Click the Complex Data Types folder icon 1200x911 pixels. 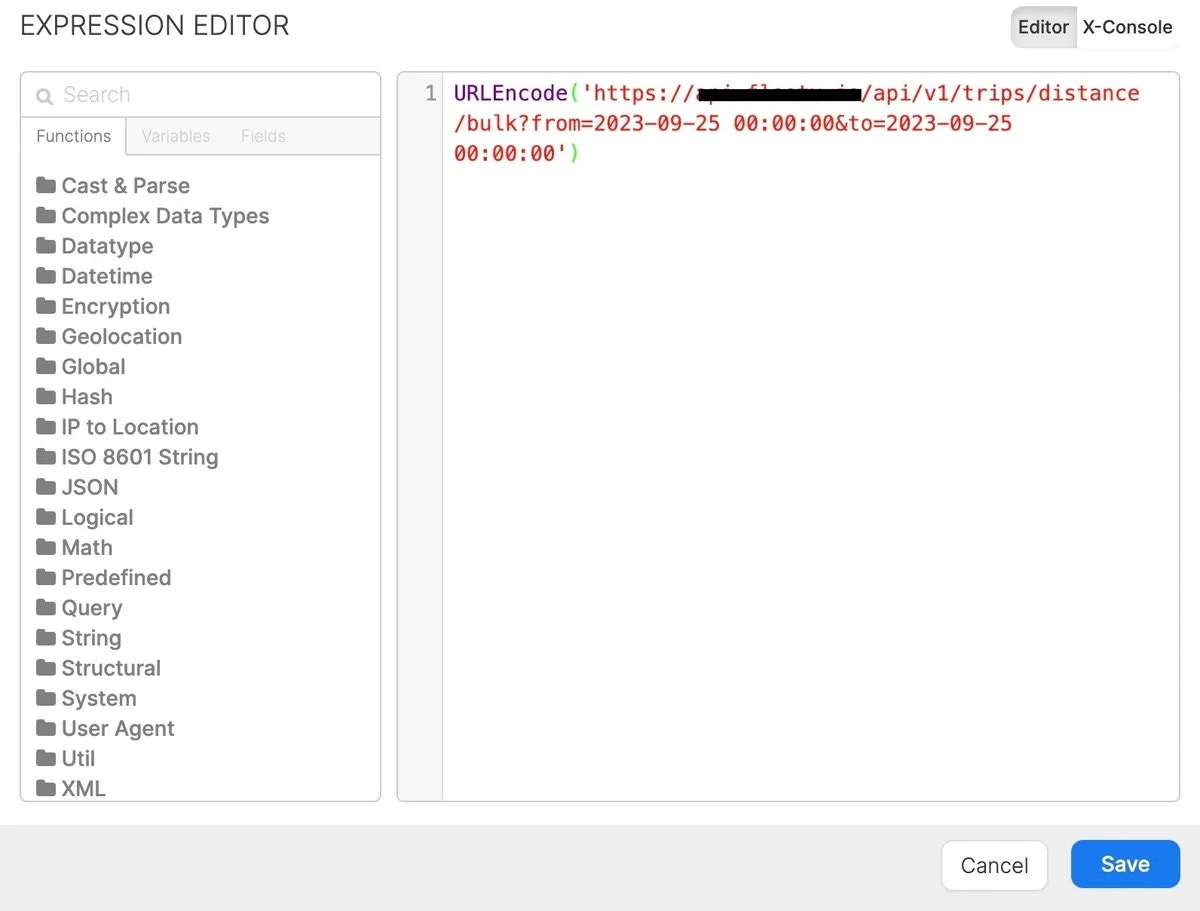tap(46, 215)
